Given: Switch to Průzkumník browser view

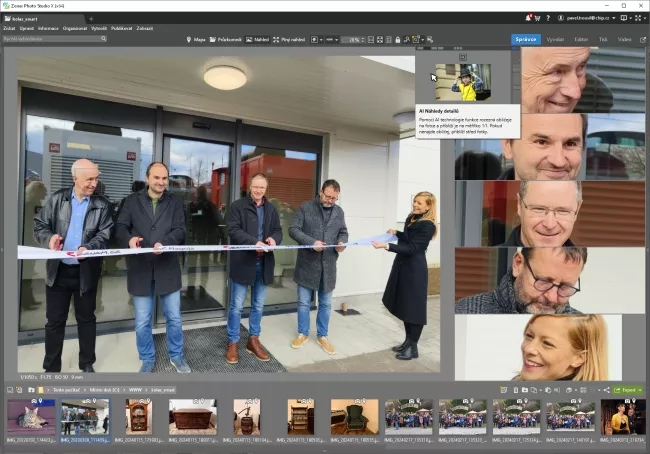Looking at the screenshot, I should pos(226,39).
